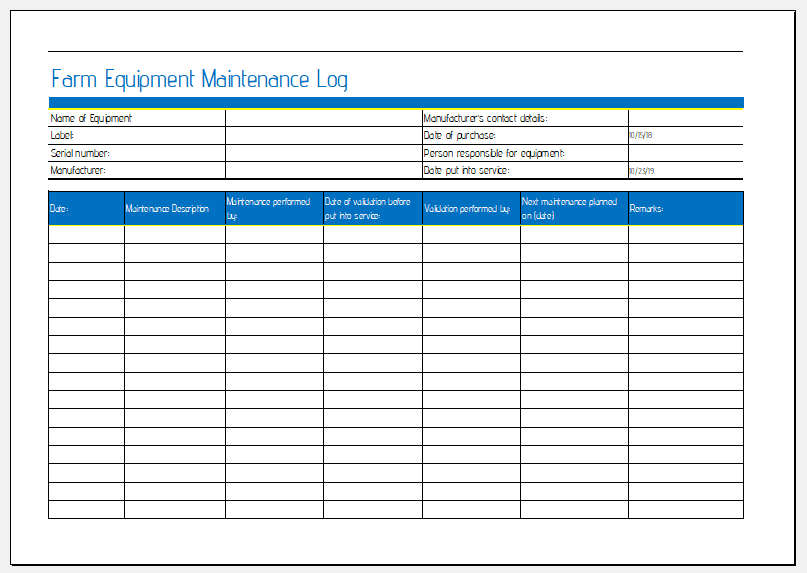Select the Date of purchase value 10/15/18
The height and width of the screenshot is (573, 807).
pyautogui.click(x=641, y=135)
